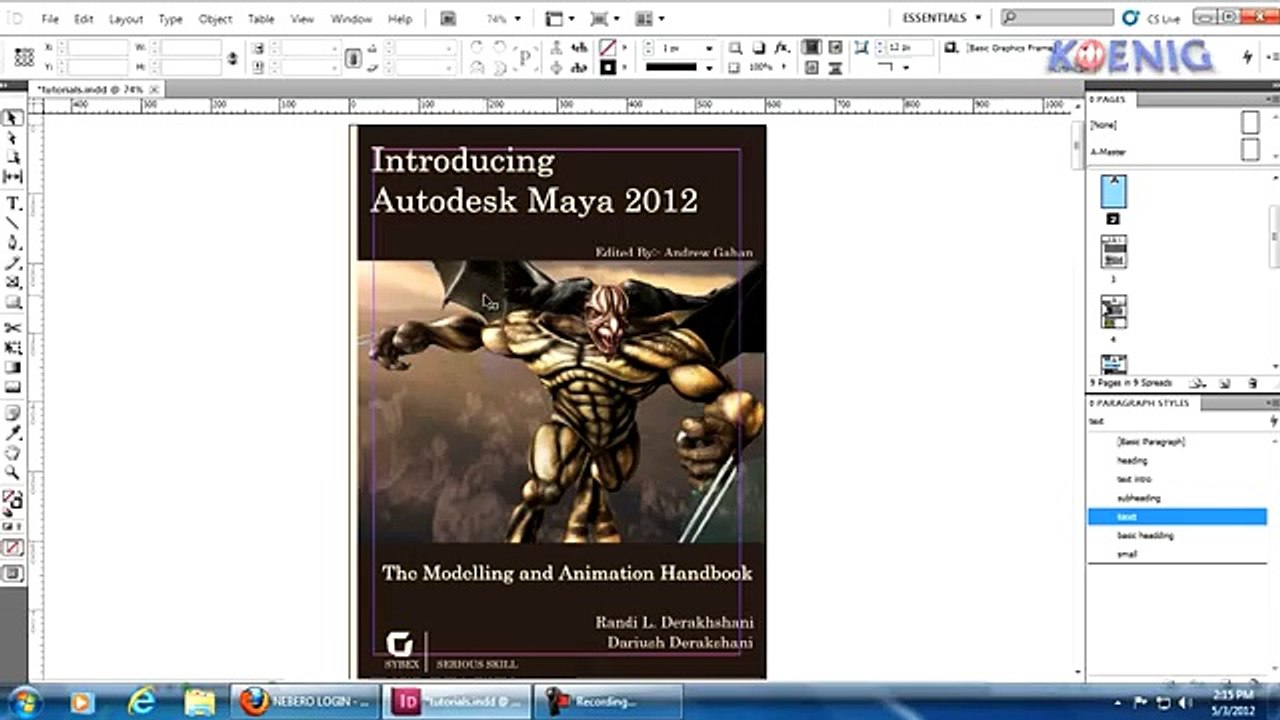Click the fill color swatch in control panel
1280x720 pixels.
pos(607,48)
